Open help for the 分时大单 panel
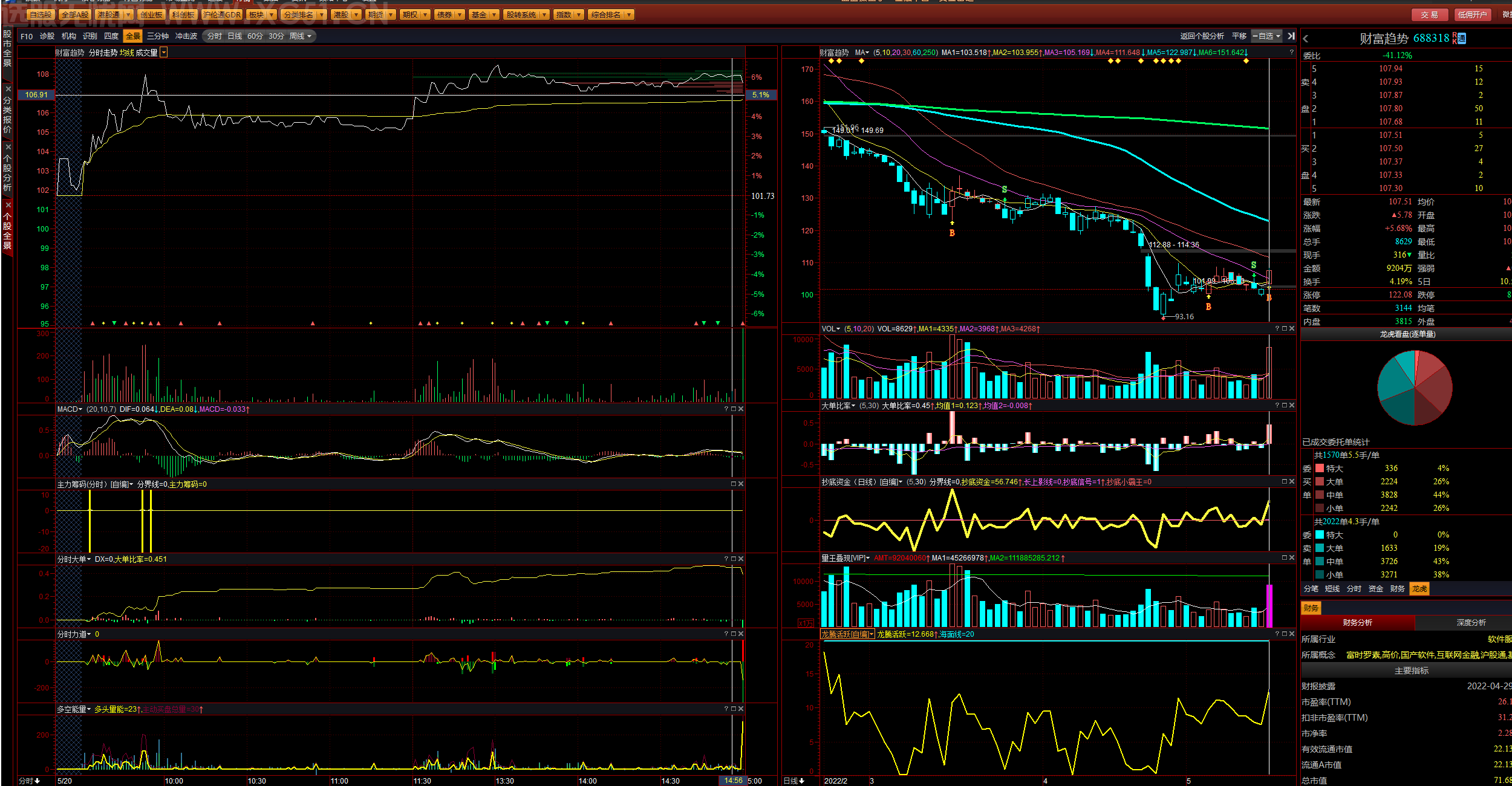Viewport: 1512px width, 786px height. (726, 559)
